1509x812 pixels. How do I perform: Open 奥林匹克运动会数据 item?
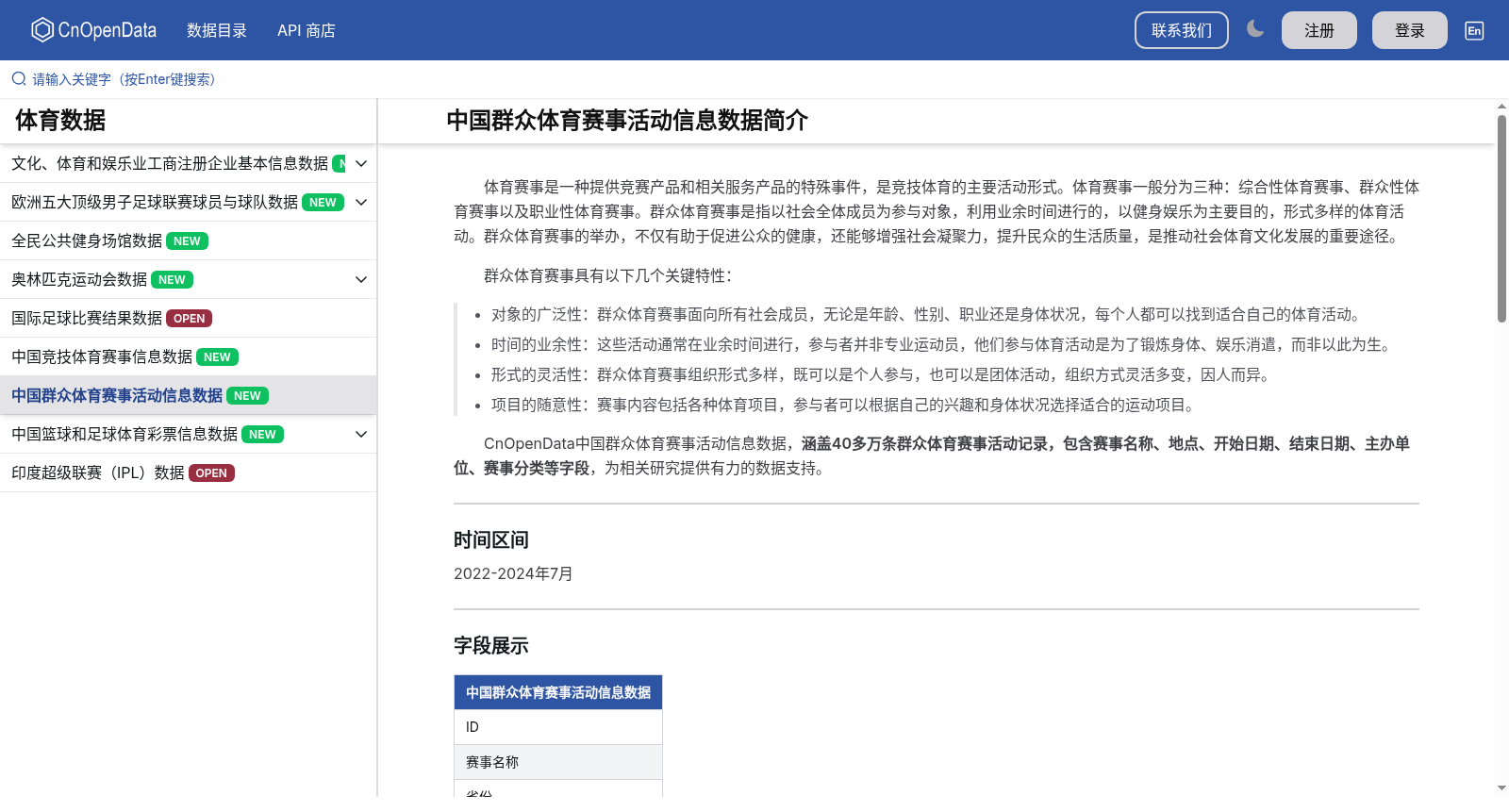[79, 280]
